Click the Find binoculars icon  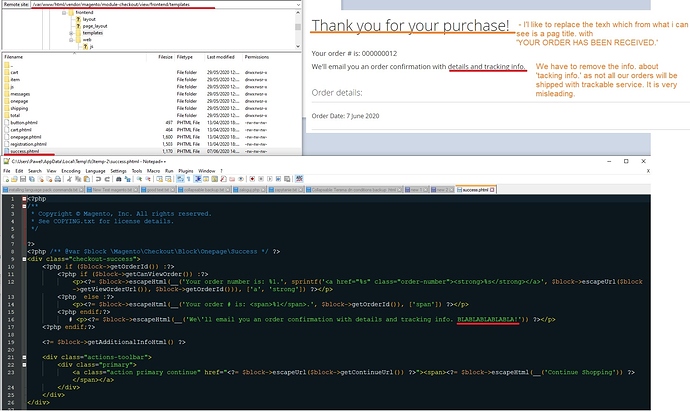118,179
